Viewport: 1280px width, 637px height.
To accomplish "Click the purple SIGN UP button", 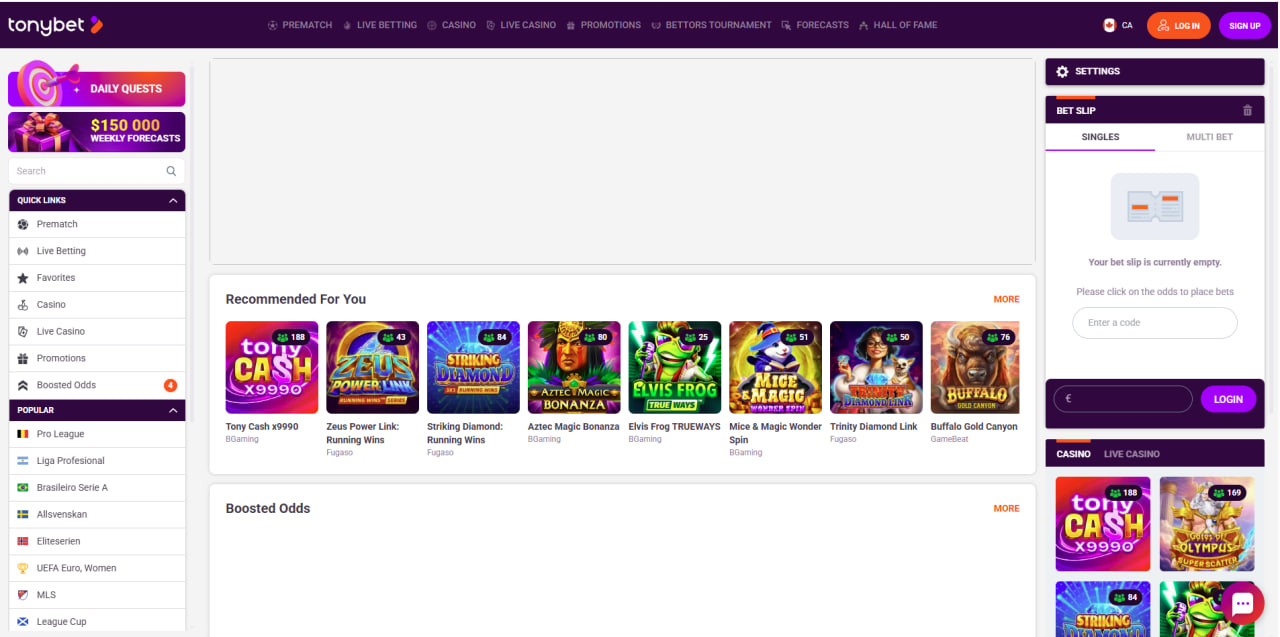I will click(1245, 26).
